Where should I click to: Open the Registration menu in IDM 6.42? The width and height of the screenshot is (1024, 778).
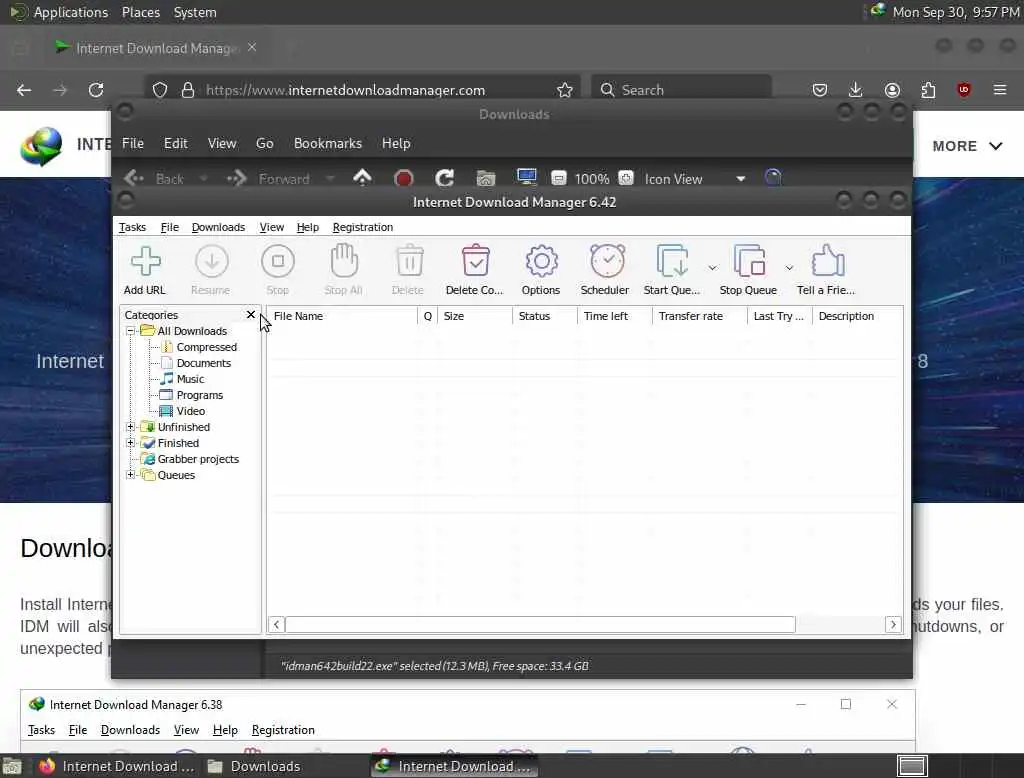click(x=362, y=227)
